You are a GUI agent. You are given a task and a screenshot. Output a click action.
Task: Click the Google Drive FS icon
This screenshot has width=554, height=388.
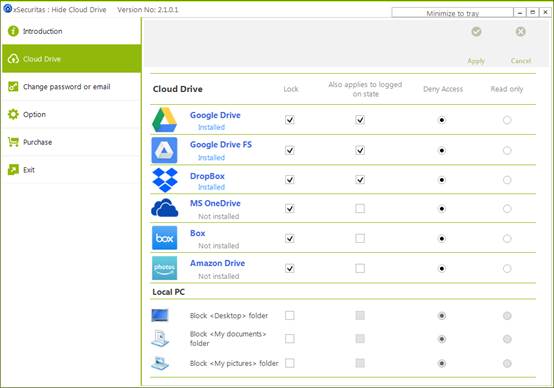coord(164,150)
